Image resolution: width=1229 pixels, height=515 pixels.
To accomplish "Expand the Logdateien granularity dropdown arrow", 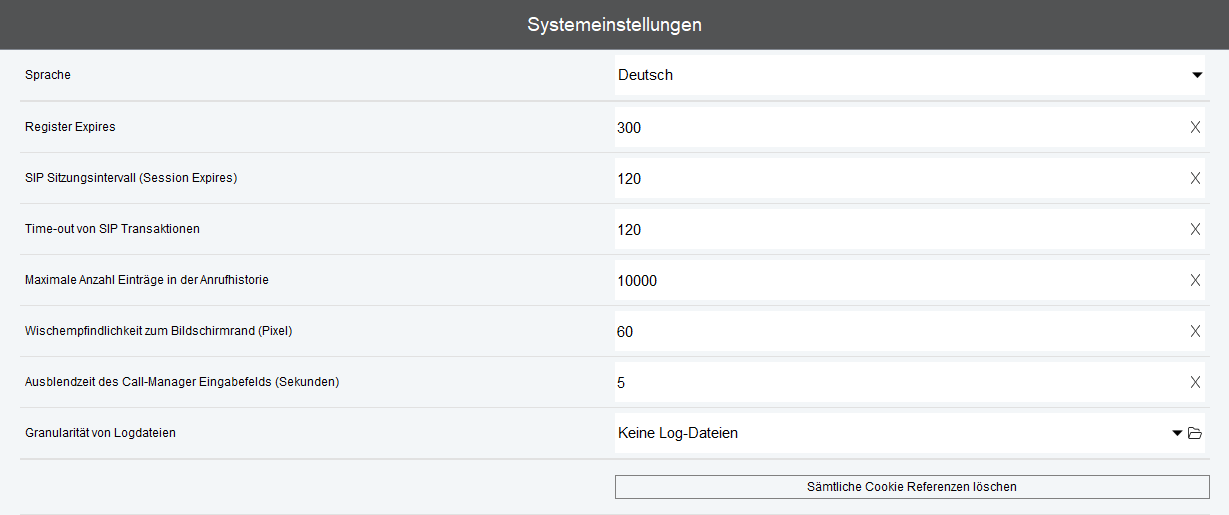I will pos(1177,433).
